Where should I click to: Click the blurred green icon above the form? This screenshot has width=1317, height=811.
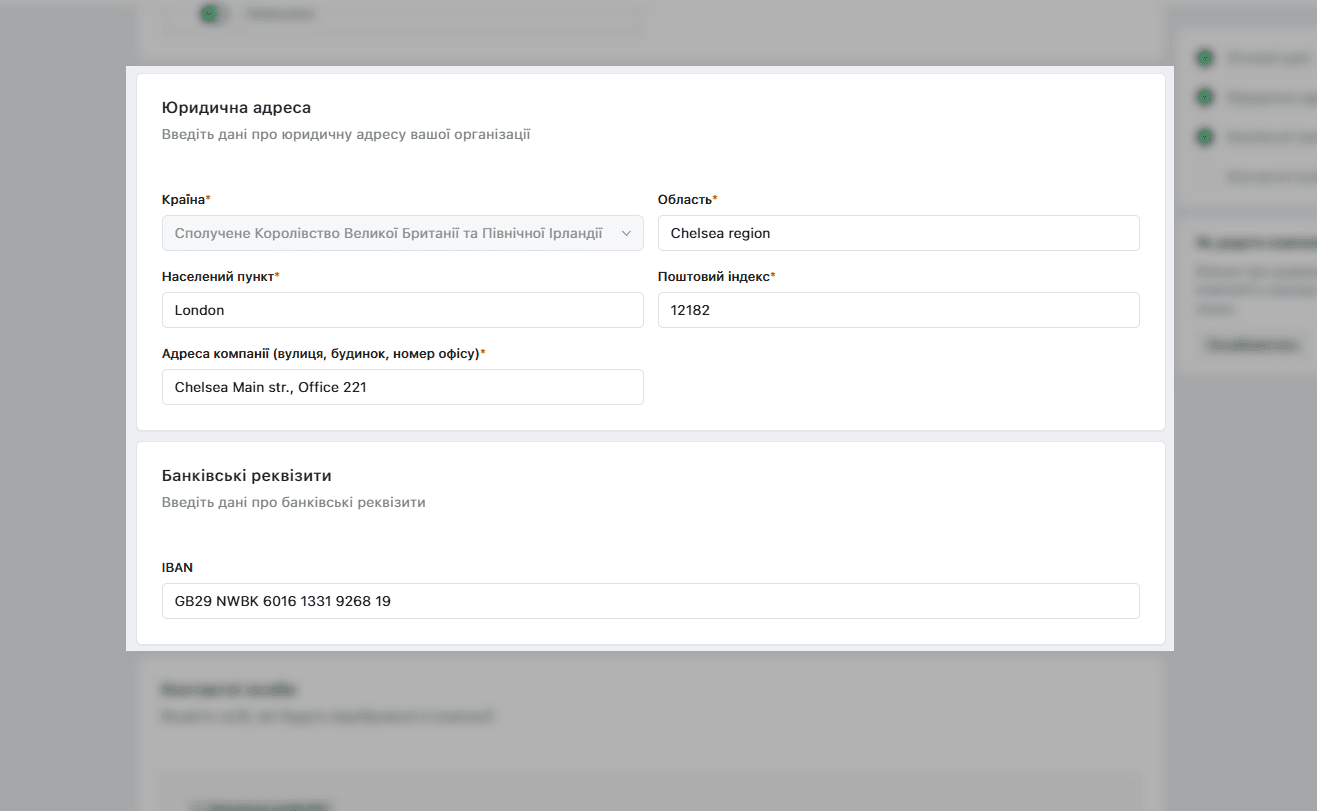click(209, 14)
